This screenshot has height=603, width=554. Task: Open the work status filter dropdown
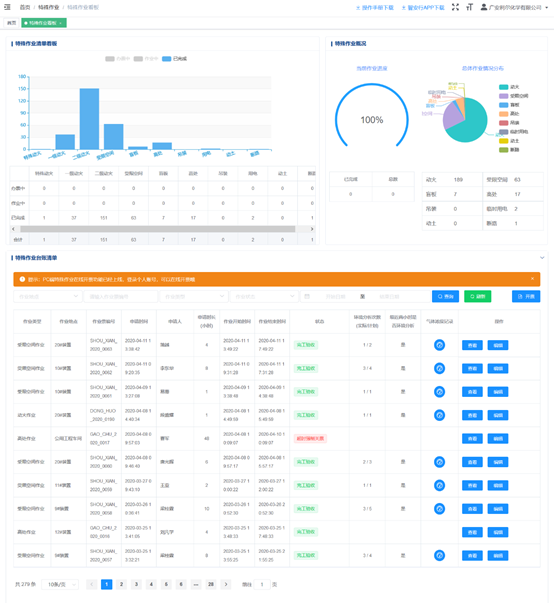pos(264,297)
